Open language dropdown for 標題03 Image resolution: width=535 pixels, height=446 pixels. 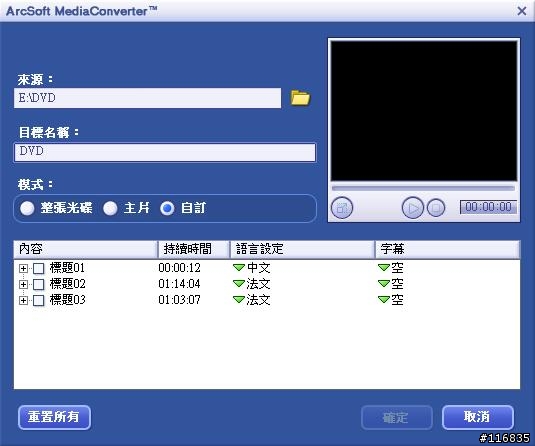click(239, 300)
